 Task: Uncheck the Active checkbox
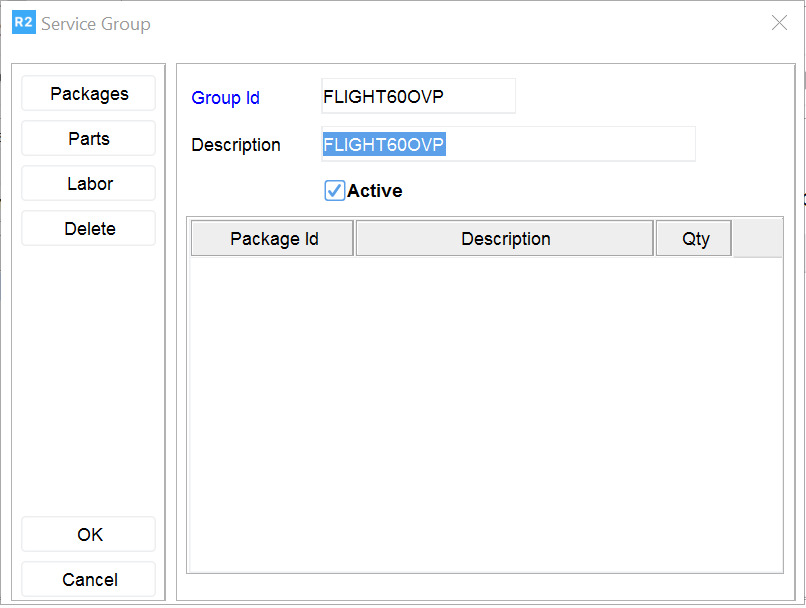[335, 191]
